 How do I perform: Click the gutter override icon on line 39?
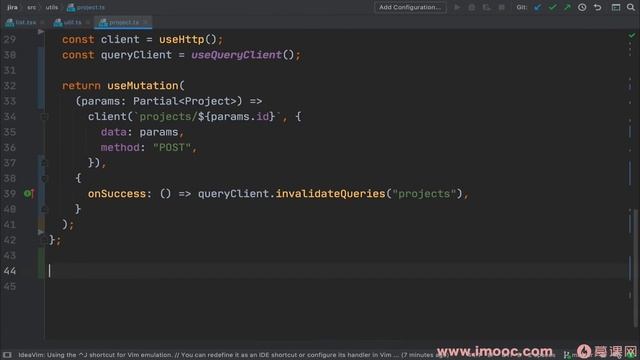pyautogui.click(x=28, y=193)
